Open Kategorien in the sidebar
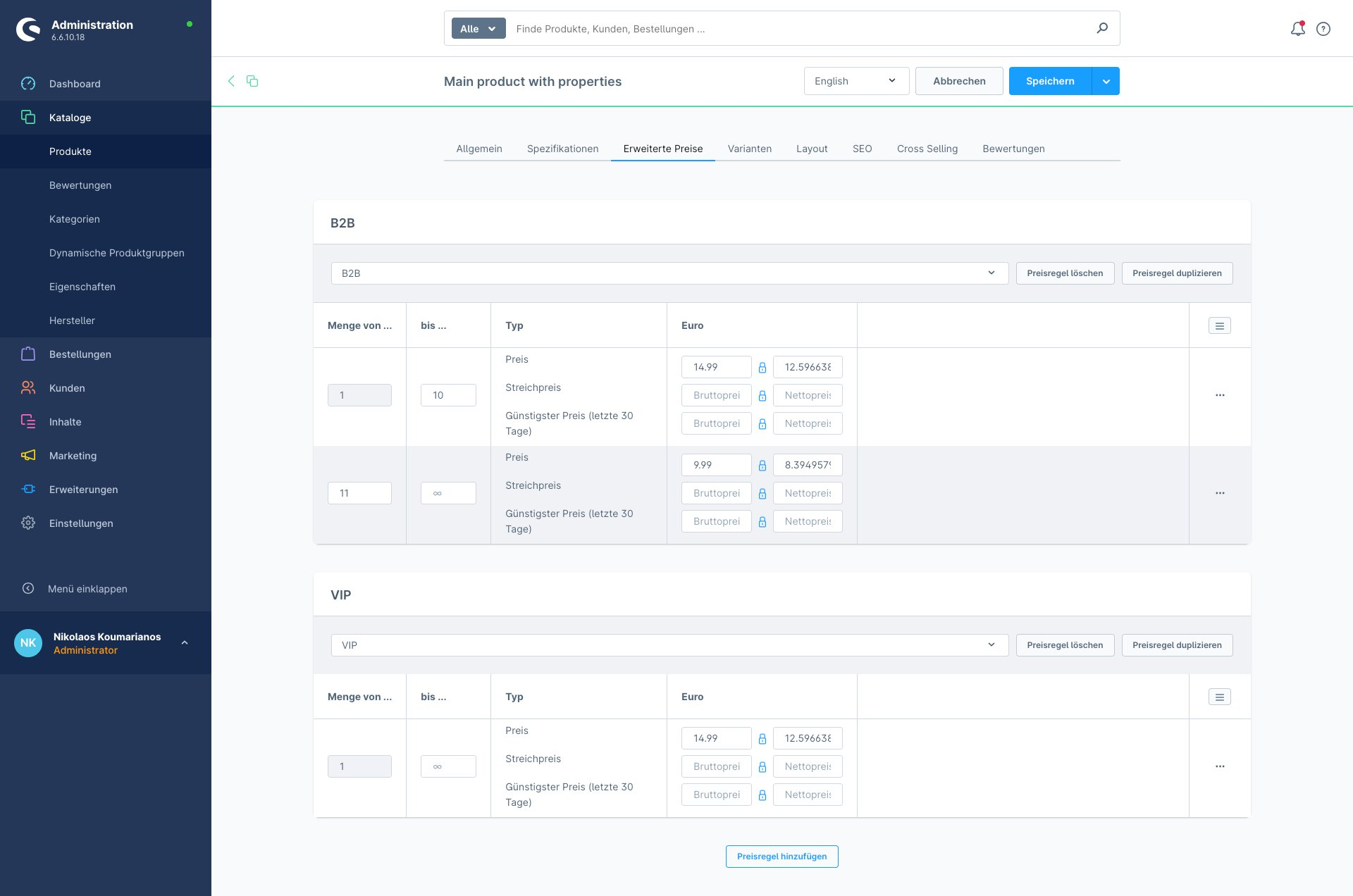Viewport: 1353px width, 896px height. coord(106,219)
